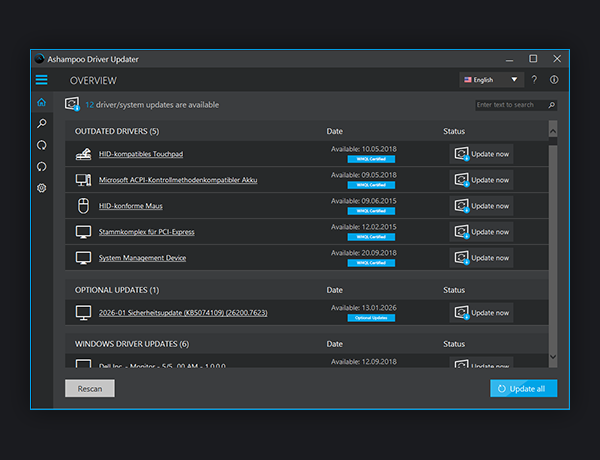
Task: Click the touchpad device icon
Action: point(83,154)
